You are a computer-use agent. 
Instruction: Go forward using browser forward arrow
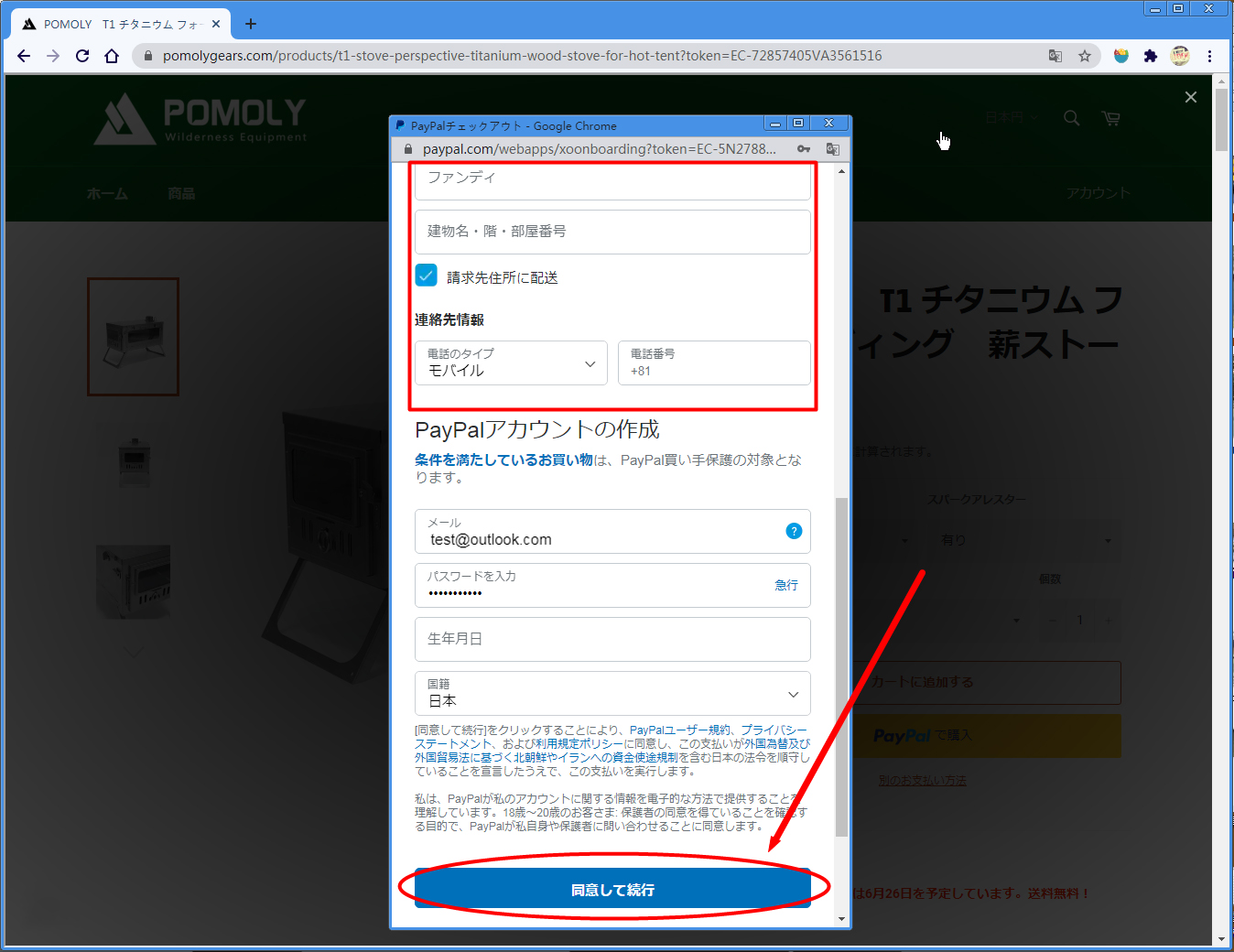coord(53,56)
